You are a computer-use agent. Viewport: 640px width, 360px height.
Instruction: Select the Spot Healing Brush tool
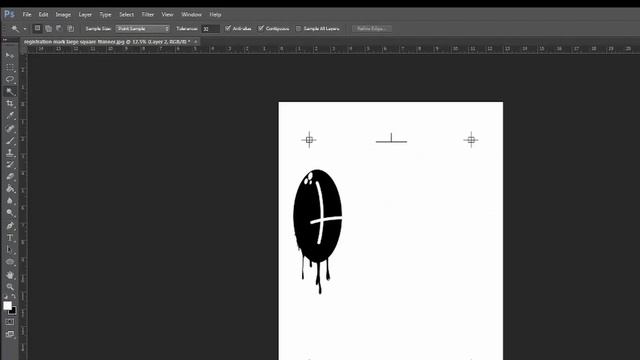[x=10, y=129]
